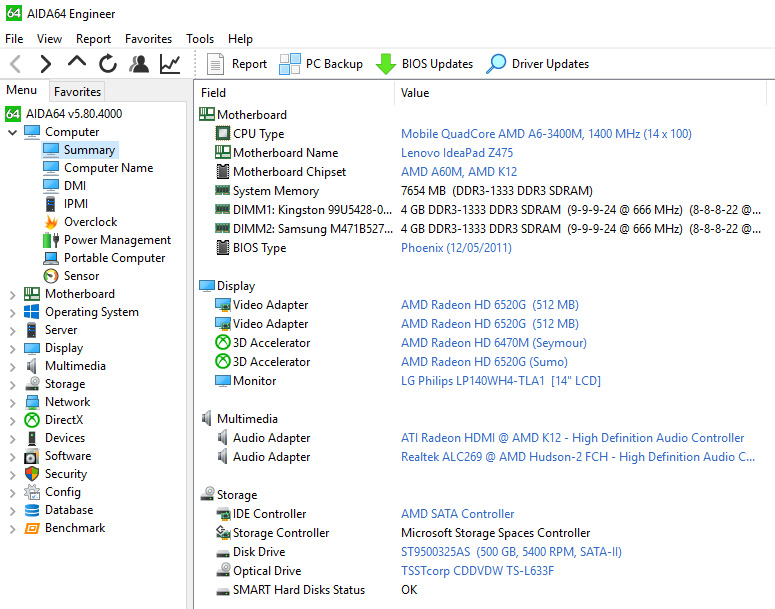Open the Tools menu
Viewport: 775px width, 609px height.
pos(200,39)
